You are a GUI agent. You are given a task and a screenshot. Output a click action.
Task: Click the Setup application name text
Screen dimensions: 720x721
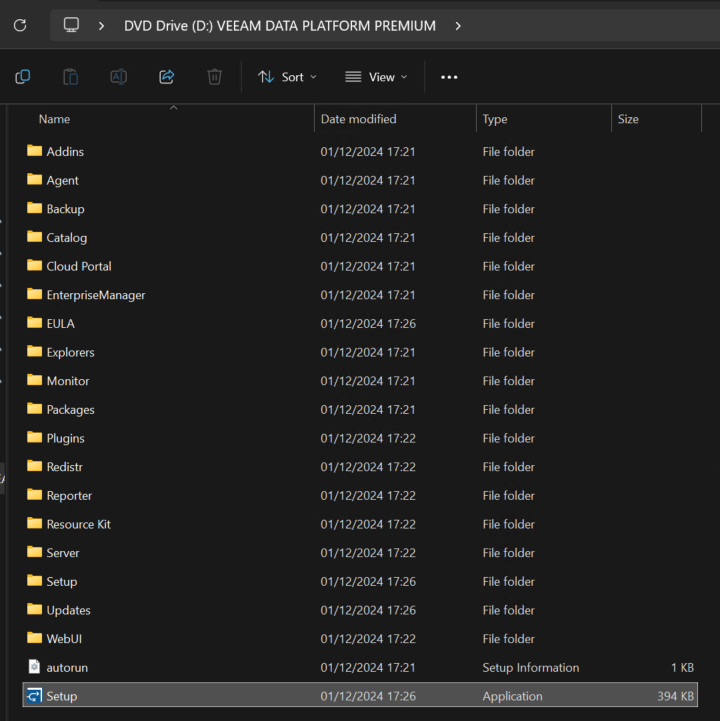[62, 696]
